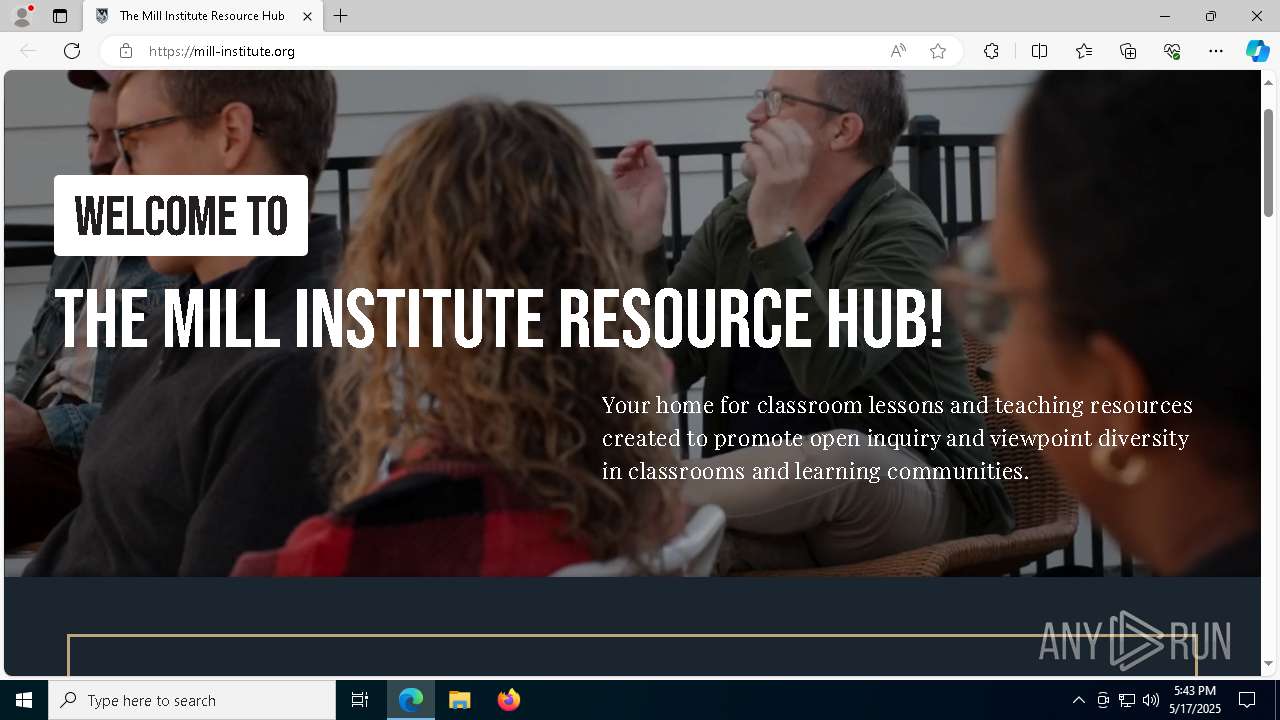Click The Mill Institute Resource Hub heading
Image resolution: width=1280 pixels, height=720 pixels.
[x=499, y=320]
